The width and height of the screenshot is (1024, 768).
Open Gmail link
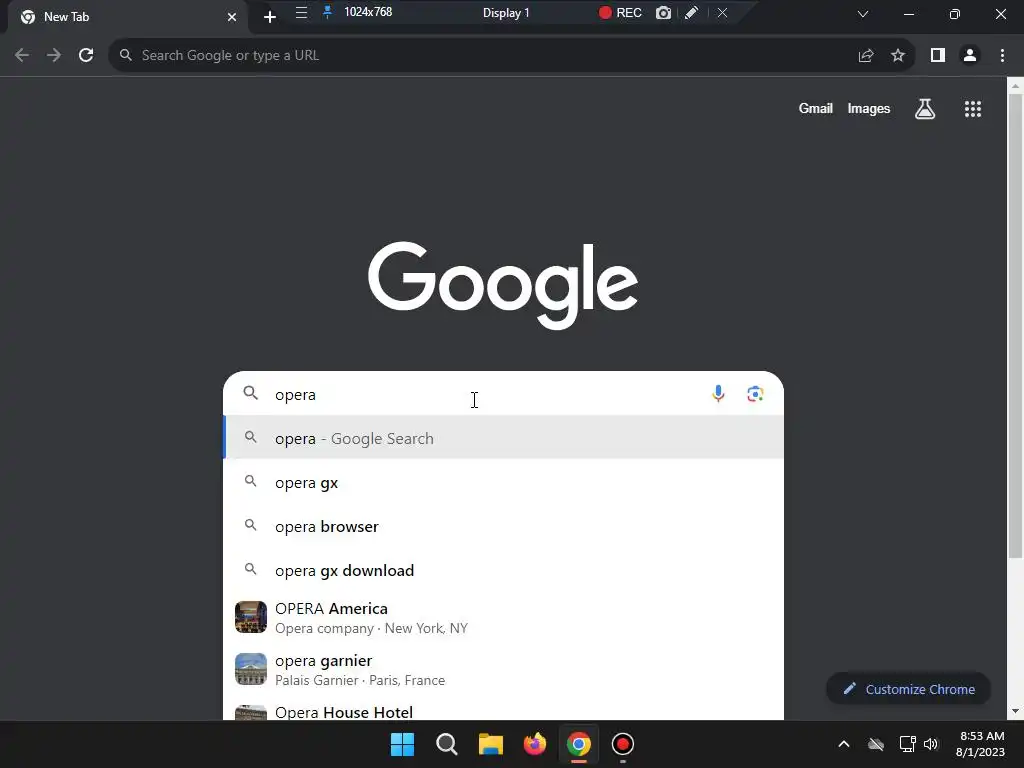[816, 108]
